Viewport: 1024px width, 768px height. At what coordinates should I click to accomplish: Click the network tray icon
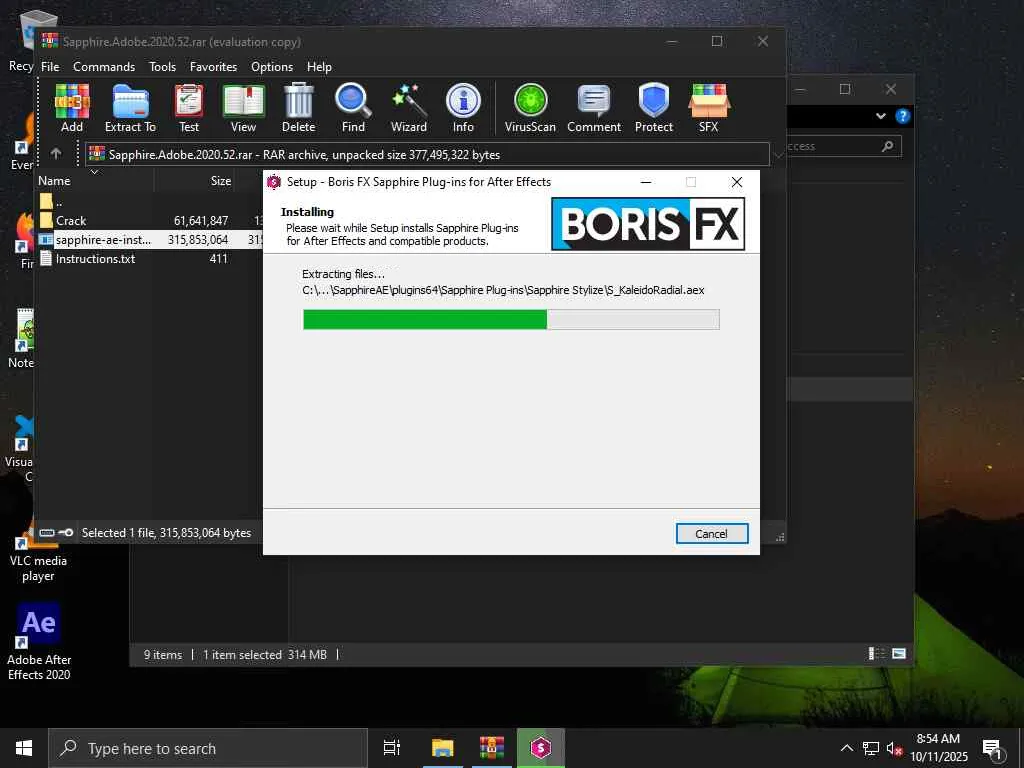871,748
